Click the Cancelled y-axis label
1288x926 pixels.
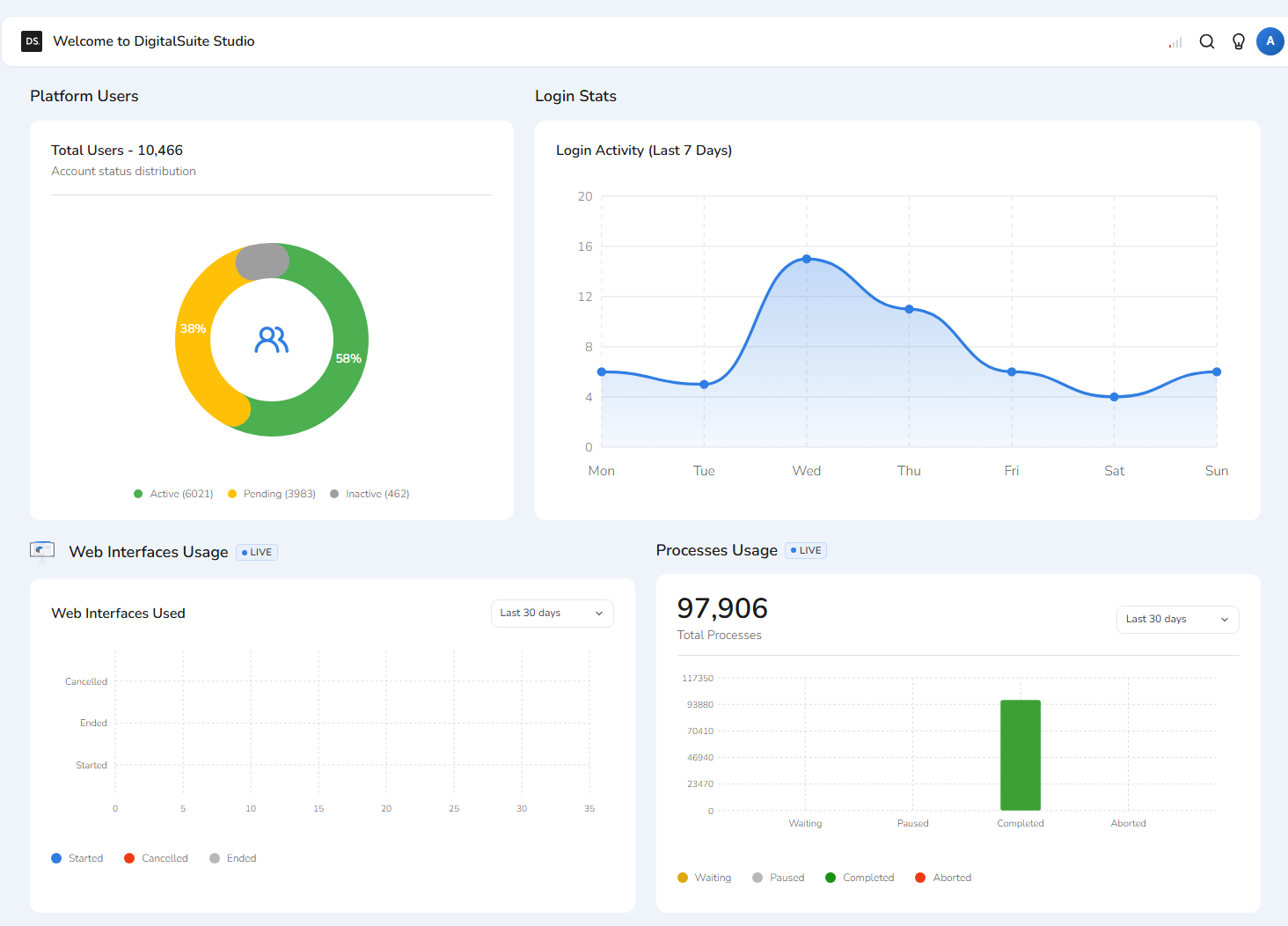point(86,682)
